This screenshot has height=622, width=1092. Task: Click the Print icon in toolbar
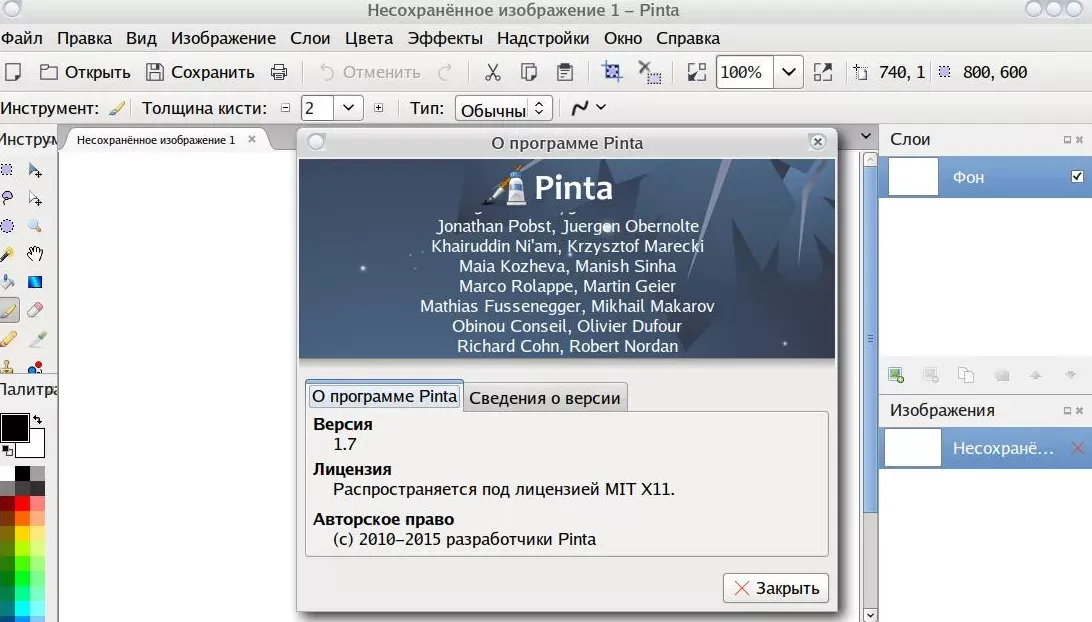[x=279, y=72]
